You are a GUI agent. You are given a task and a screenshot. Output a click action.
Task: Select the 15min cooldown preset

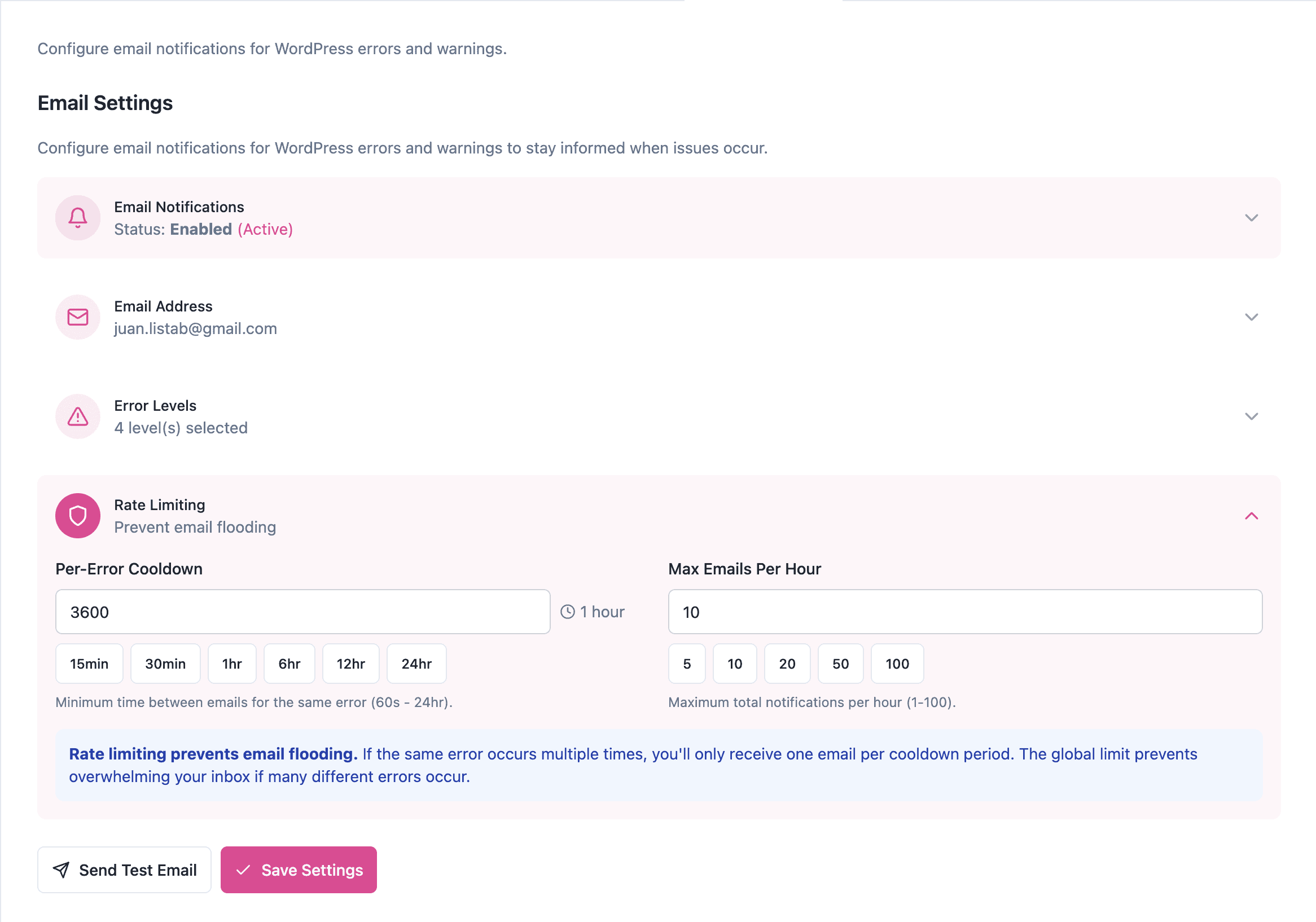[x=89, y=664]
